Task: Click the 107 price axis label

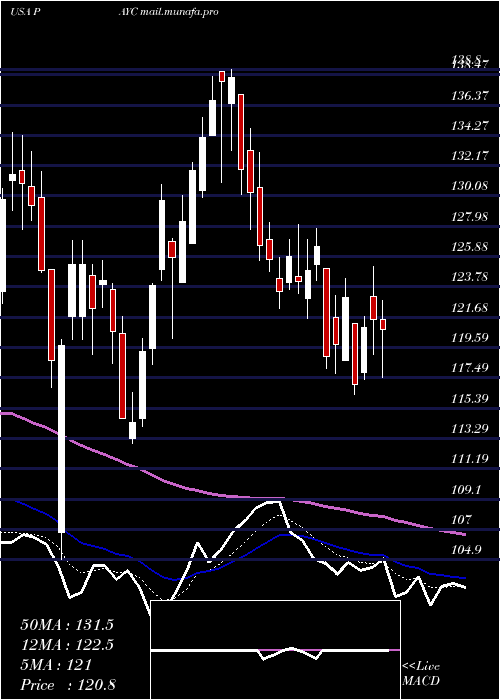Action: click(x=463, y=520)
